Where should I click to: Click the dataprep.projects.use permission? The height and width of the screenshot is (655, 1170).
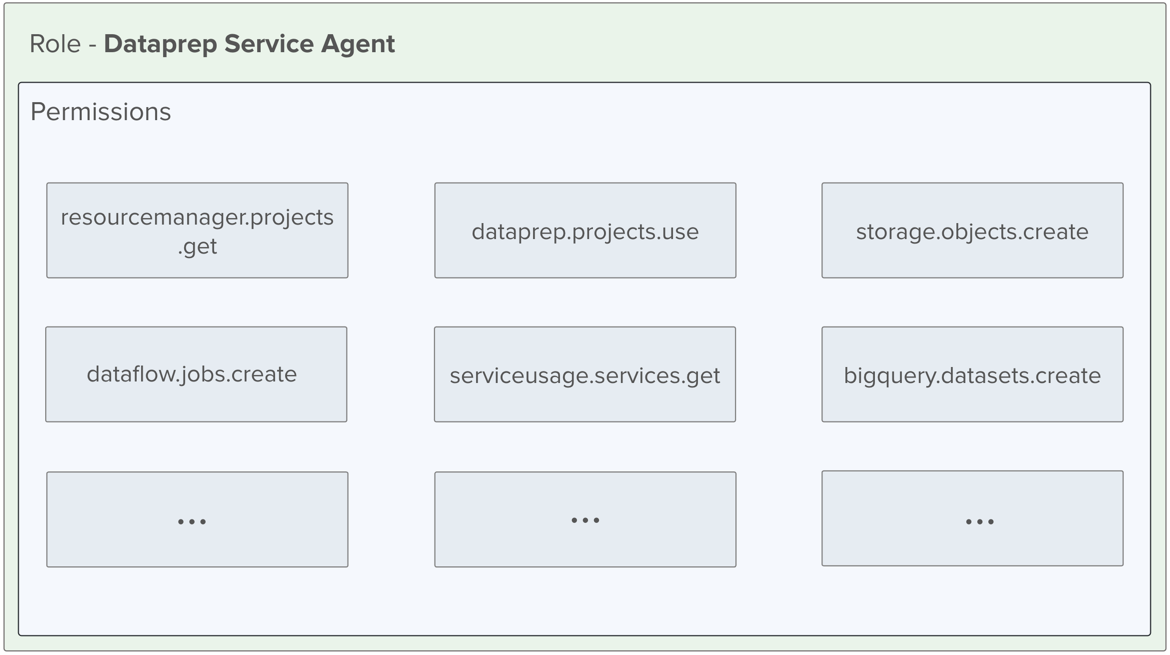[584, 230]
